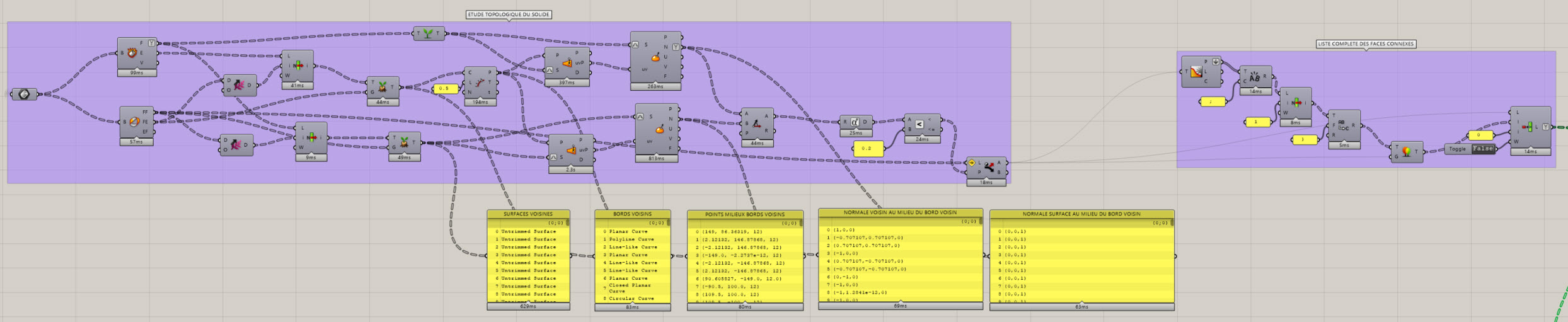The height and width of the screenshot is (322, 1568).
Task: Click the Deconstruct Brep component icon
Action: coord(132,53)
